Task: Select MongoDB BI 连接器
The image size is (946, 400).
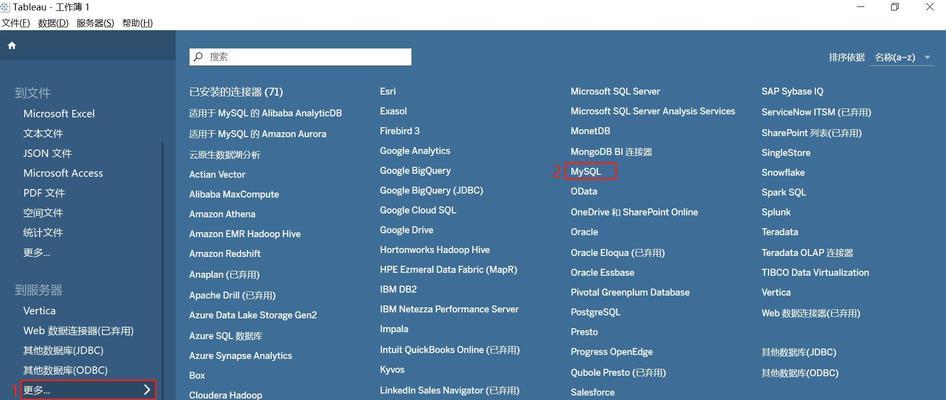Action: (611, 152)
